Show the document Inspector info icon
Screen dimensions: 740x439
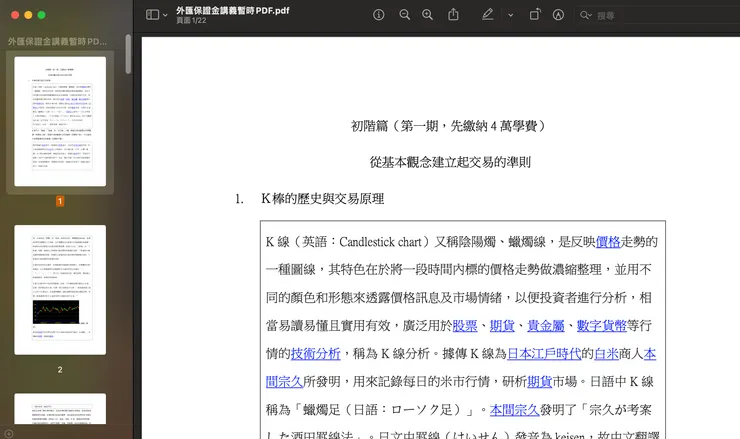pyautogui.click(x=378, y=15)
